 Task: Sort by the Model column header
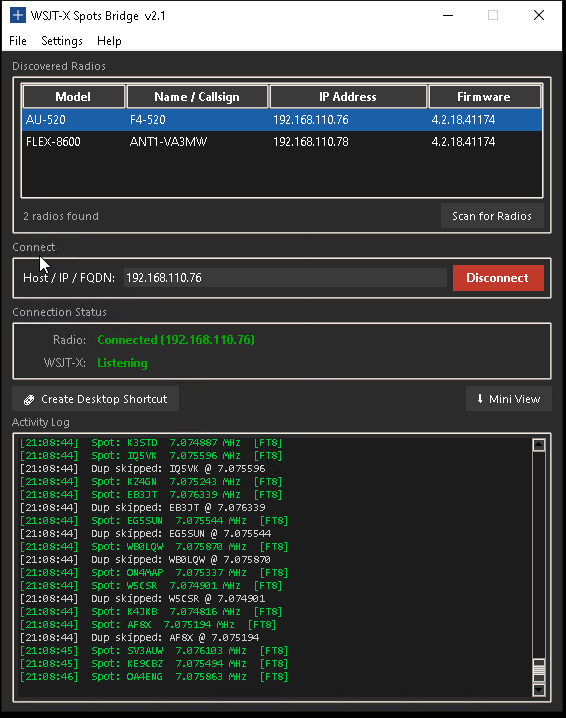tap(73, 97)
